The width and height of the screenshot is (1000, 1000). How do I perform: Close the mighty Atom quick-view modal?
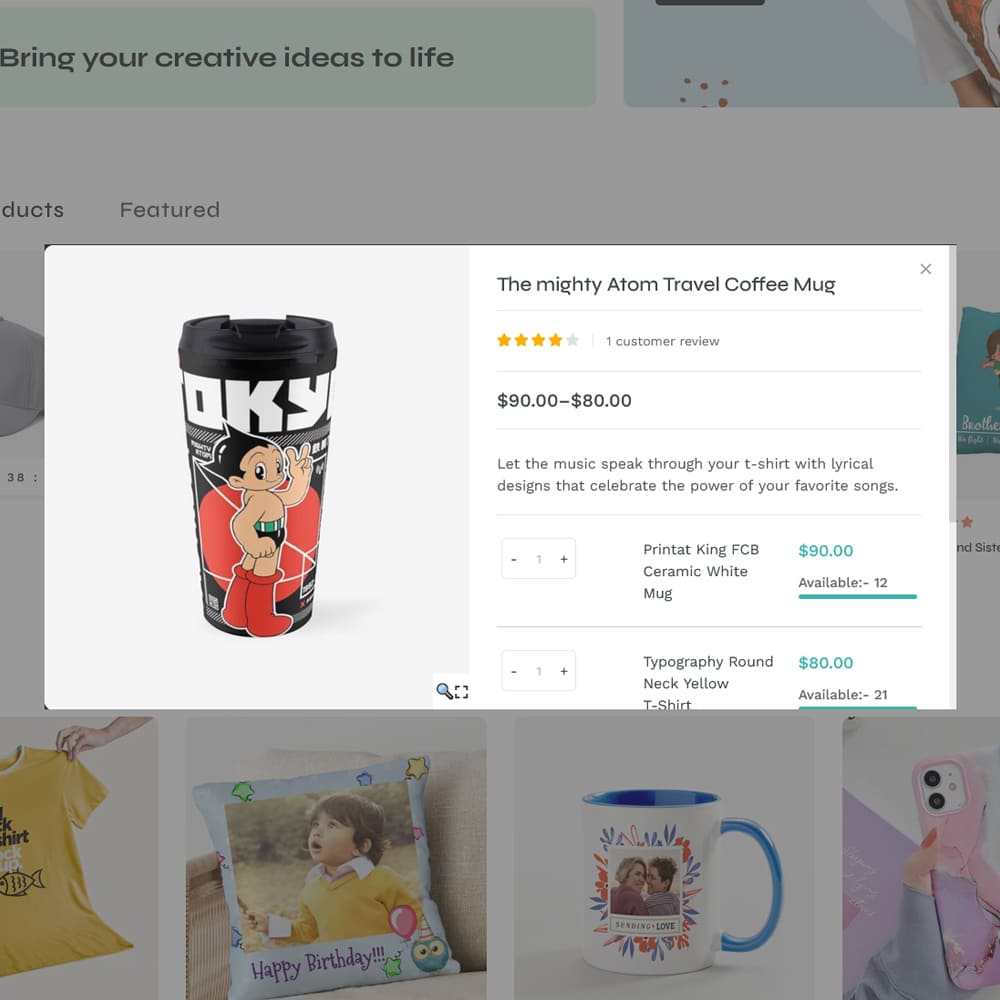(x=925, y=268)
